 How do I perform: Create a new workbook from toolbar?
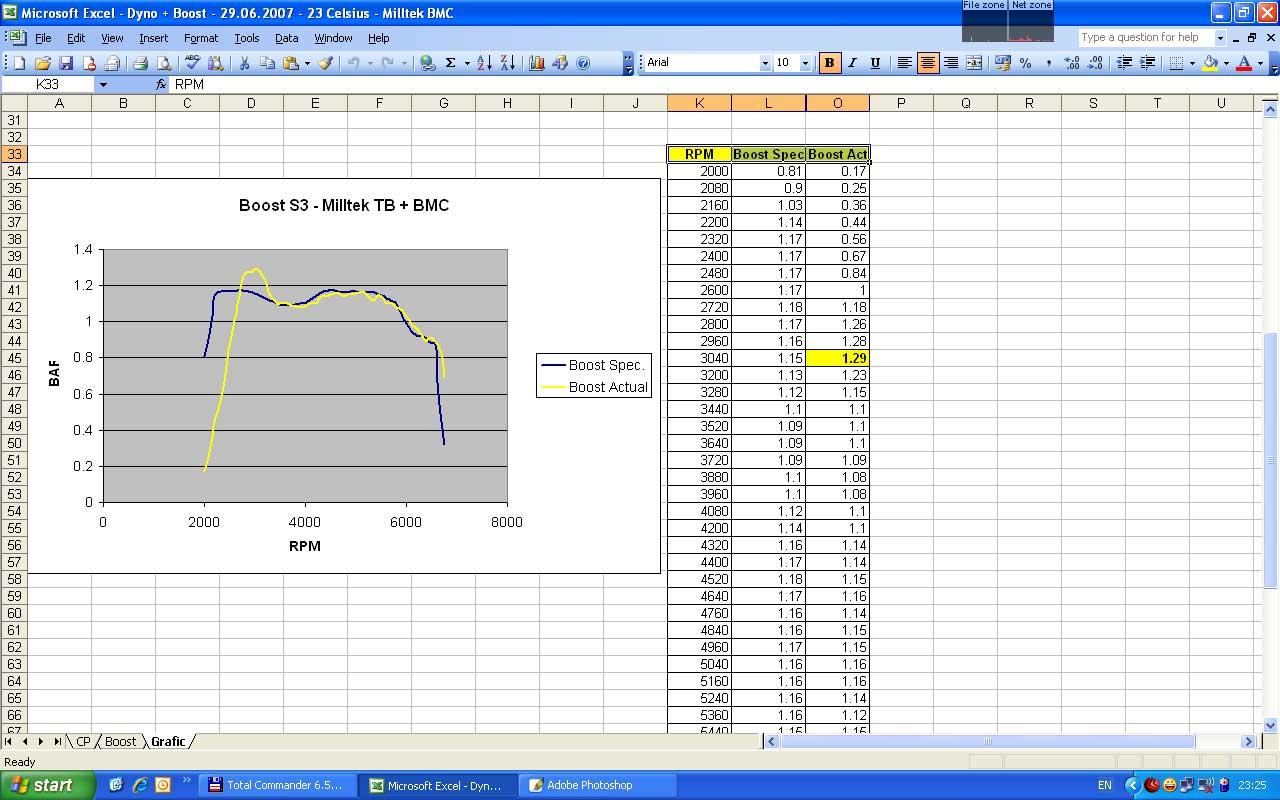pos(18,63)
